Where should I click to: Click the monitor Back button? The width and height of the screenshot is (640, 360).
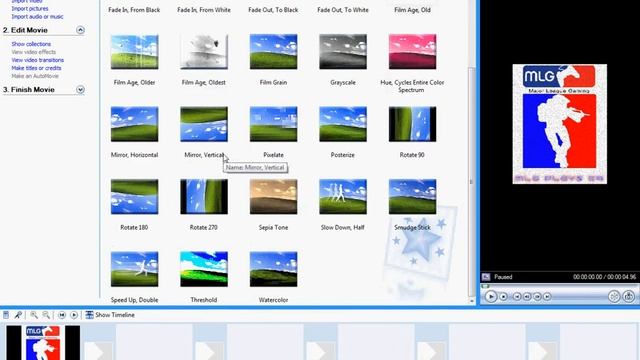coord(517,297)
